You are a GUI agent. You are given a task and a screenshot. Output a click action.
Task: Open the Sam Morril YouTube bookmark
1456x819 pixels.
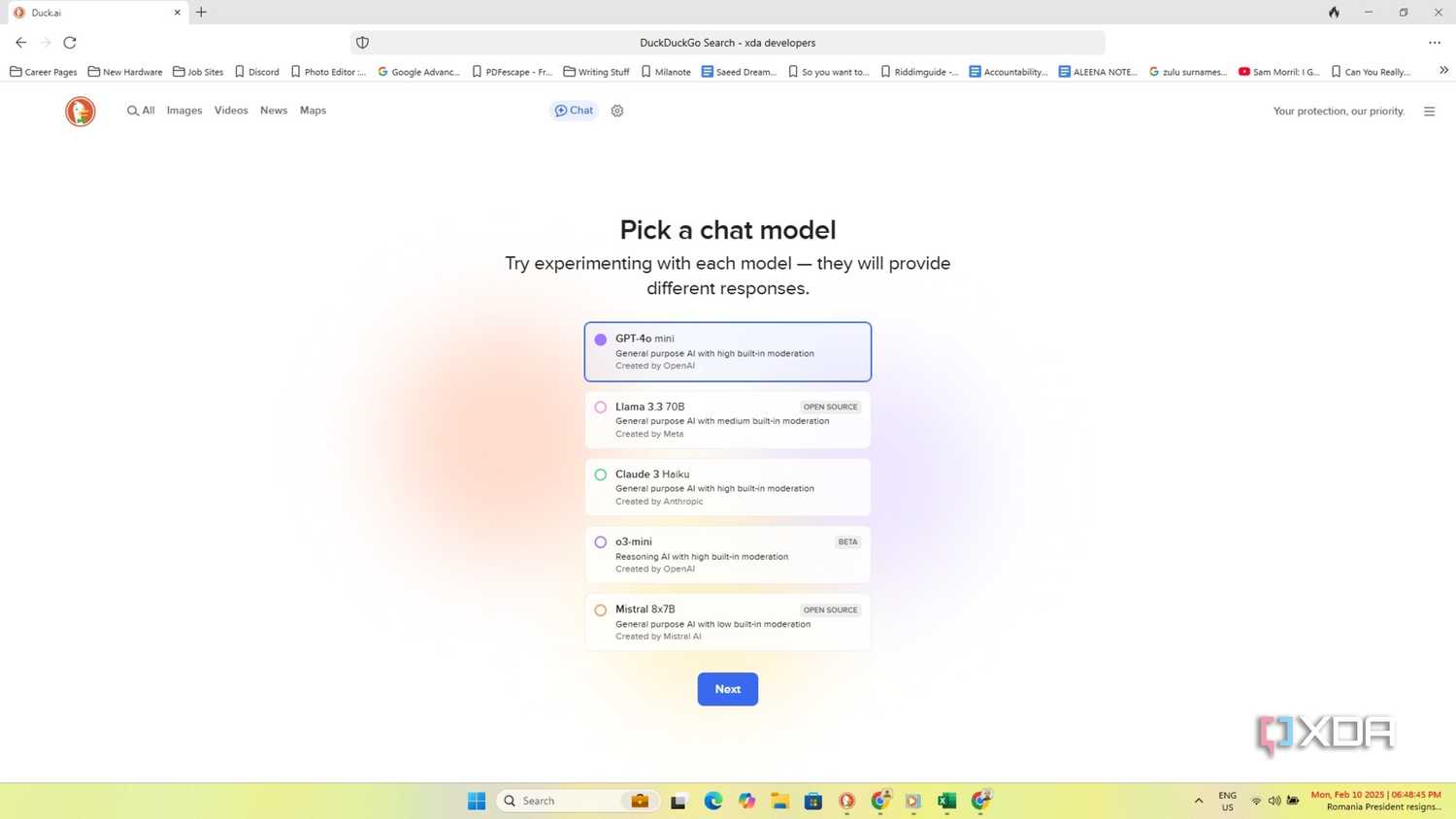[1278, 72]
